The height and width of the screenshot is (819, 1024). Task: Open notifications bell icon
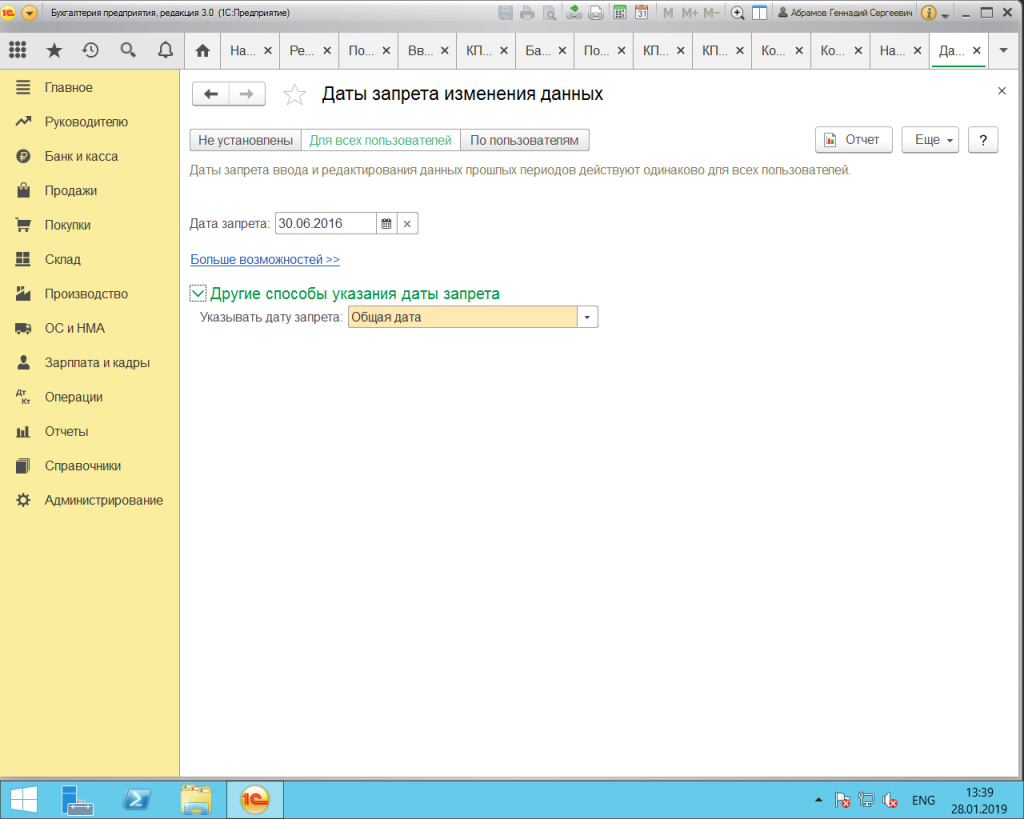click(163, 50)
